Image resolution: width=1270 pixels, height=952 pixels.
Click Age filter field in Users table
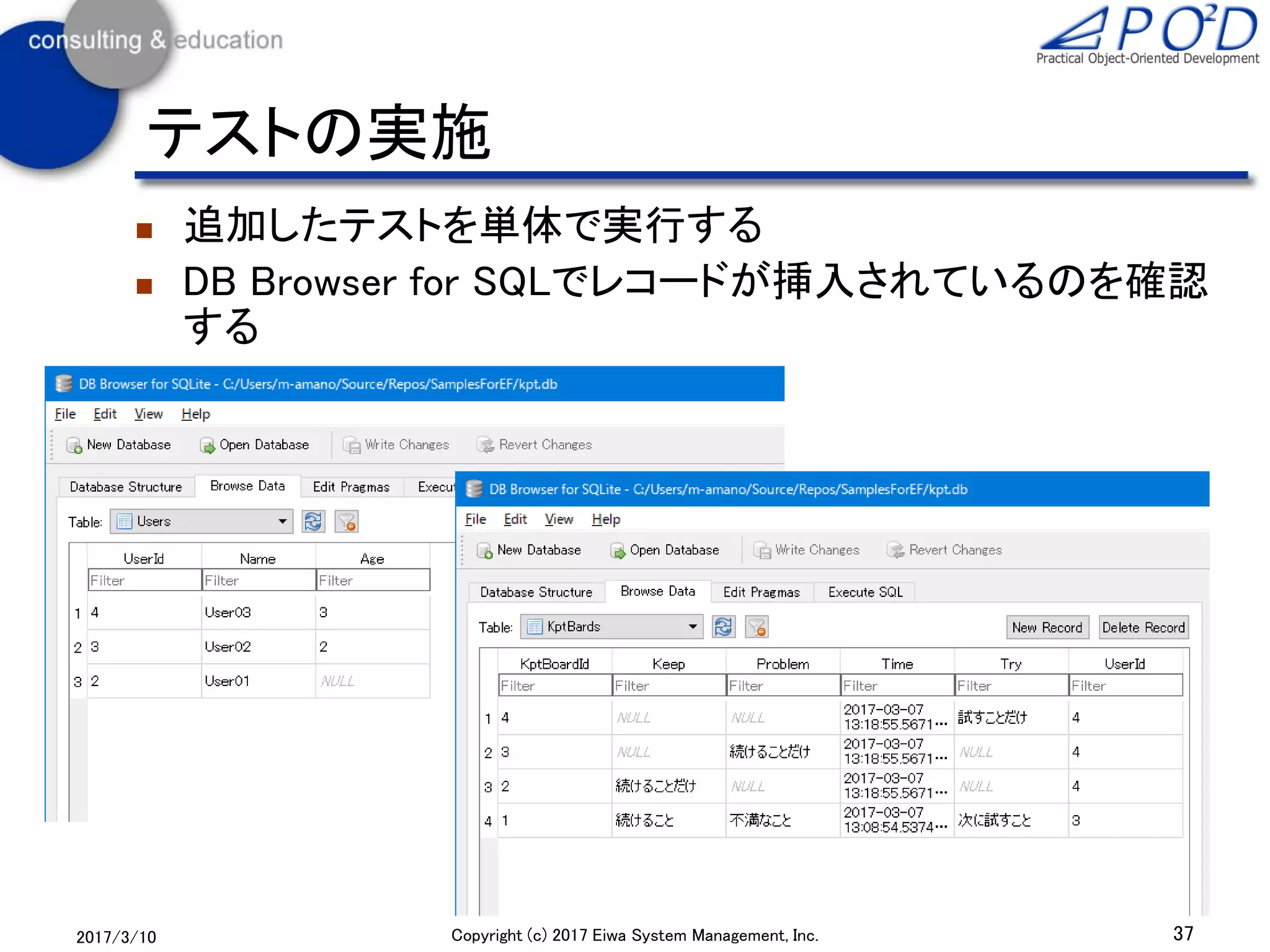tap(373, 580)
